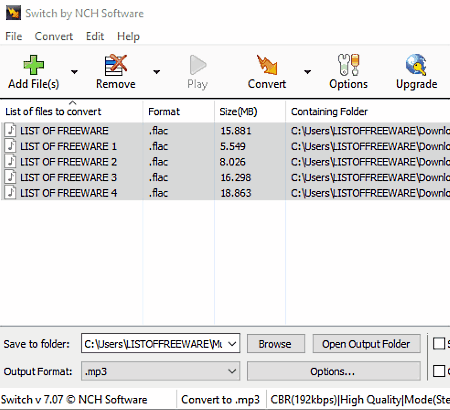Click the 18.863 size value

click(x=236, y=193)
